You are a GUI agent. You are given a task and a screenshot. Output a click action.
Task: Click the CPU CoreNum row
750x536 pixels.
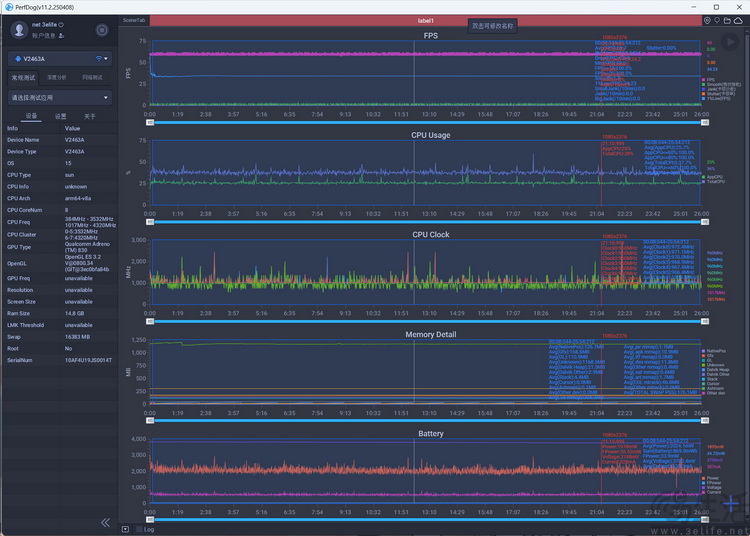[59, 210]
